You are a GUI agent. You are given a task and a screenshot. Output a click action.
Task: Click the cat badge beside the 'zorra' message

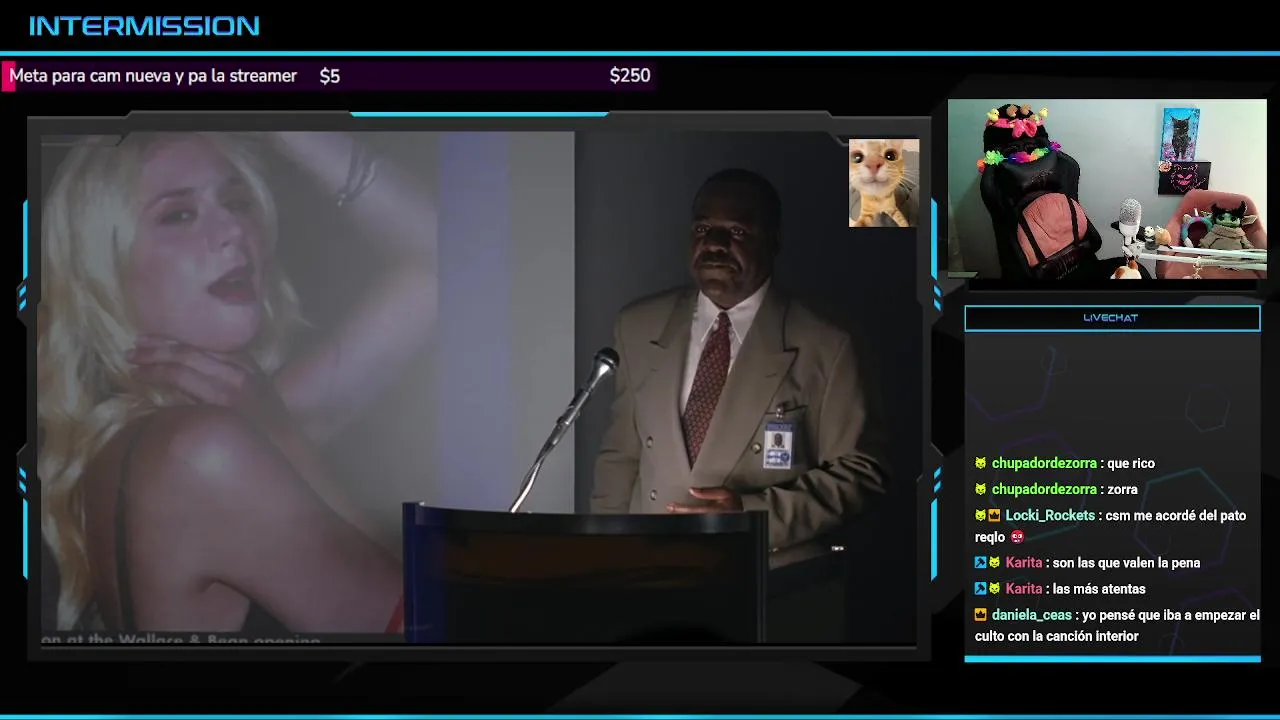coord(981,490)
